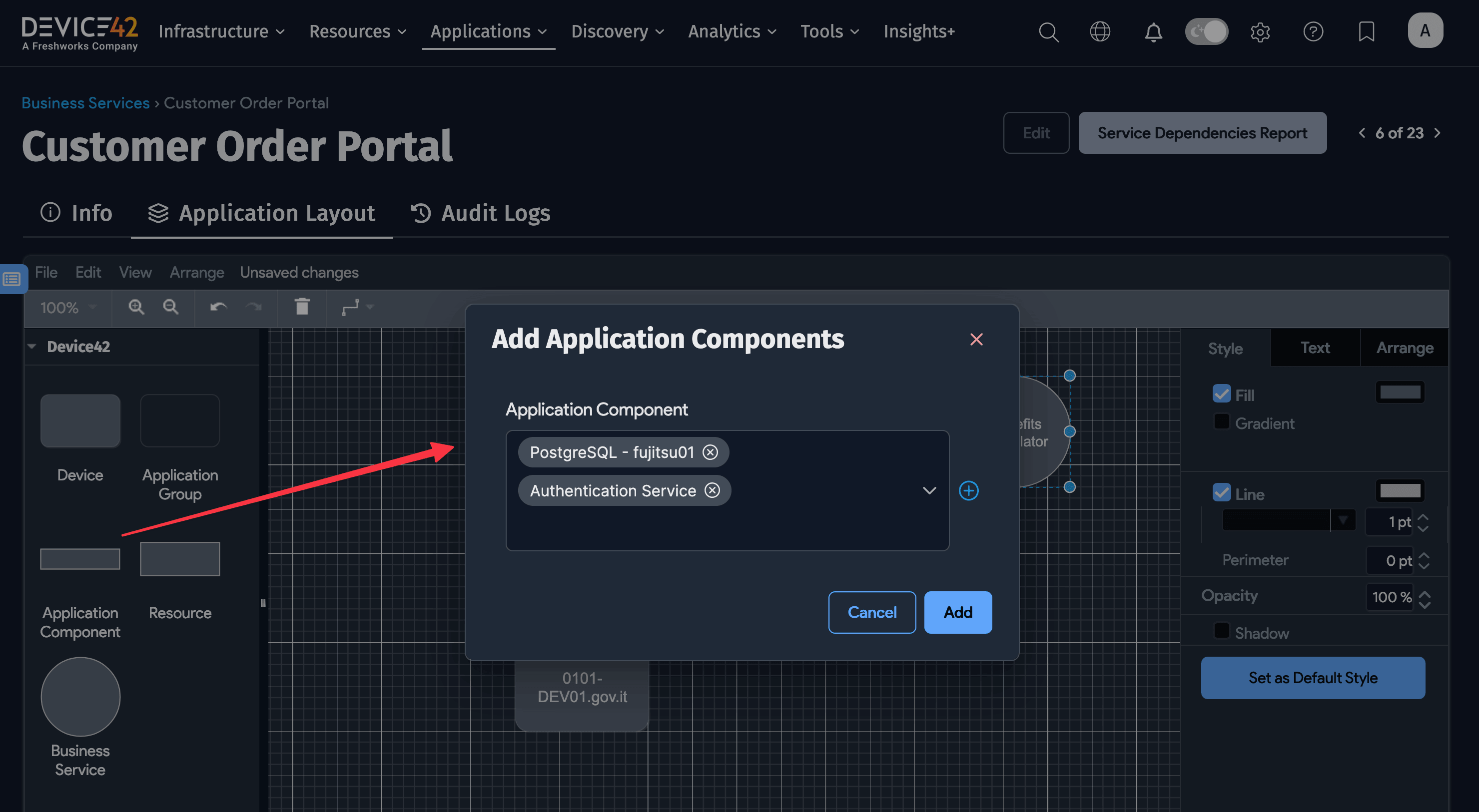Click the Fill color swatch

pos(1401,392)
